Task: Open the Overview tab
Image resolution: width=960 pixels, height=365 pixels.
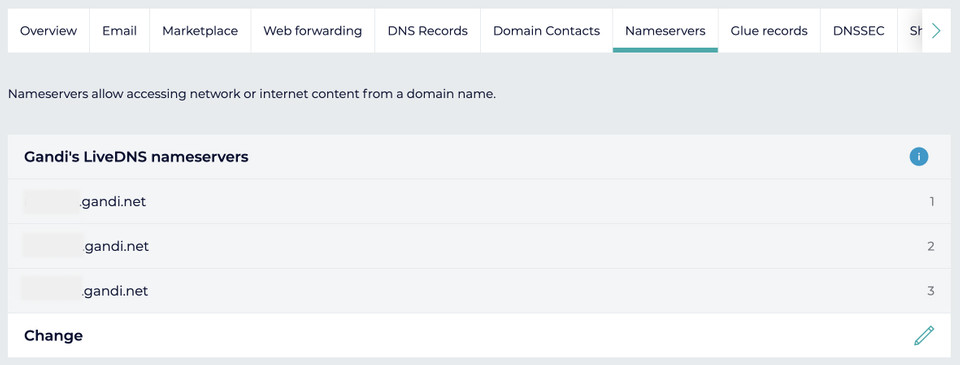Action: click(48, 31)
